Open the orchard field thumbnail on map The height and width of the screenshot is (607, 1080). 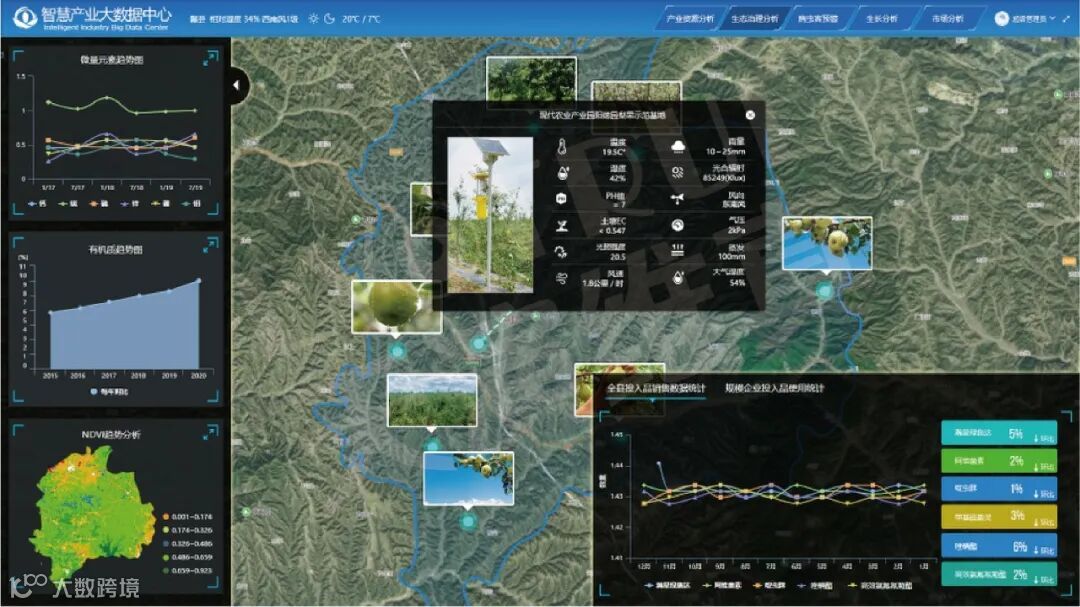[432, 400]
